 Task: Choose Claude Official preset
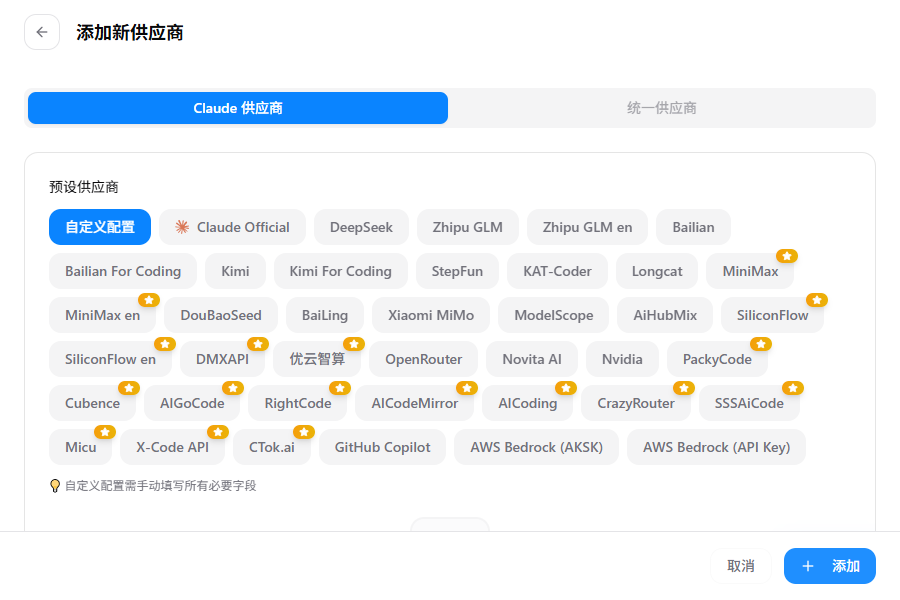coord(232,227)
